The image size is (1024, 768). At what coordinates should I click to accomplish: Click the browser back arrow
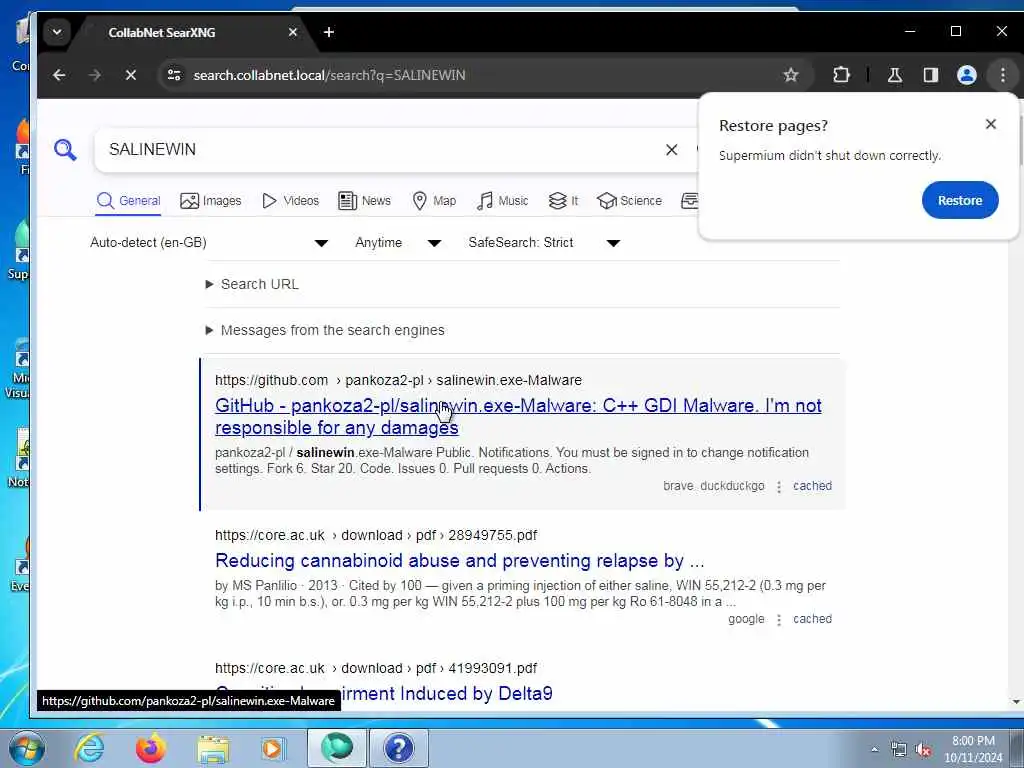59,75
